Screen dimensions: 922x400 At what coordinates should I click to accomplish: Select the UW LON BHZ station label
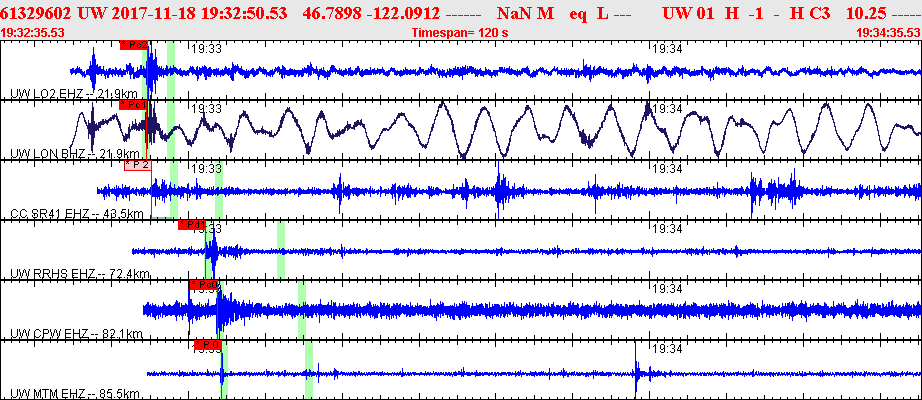click(x=75, y=154)
